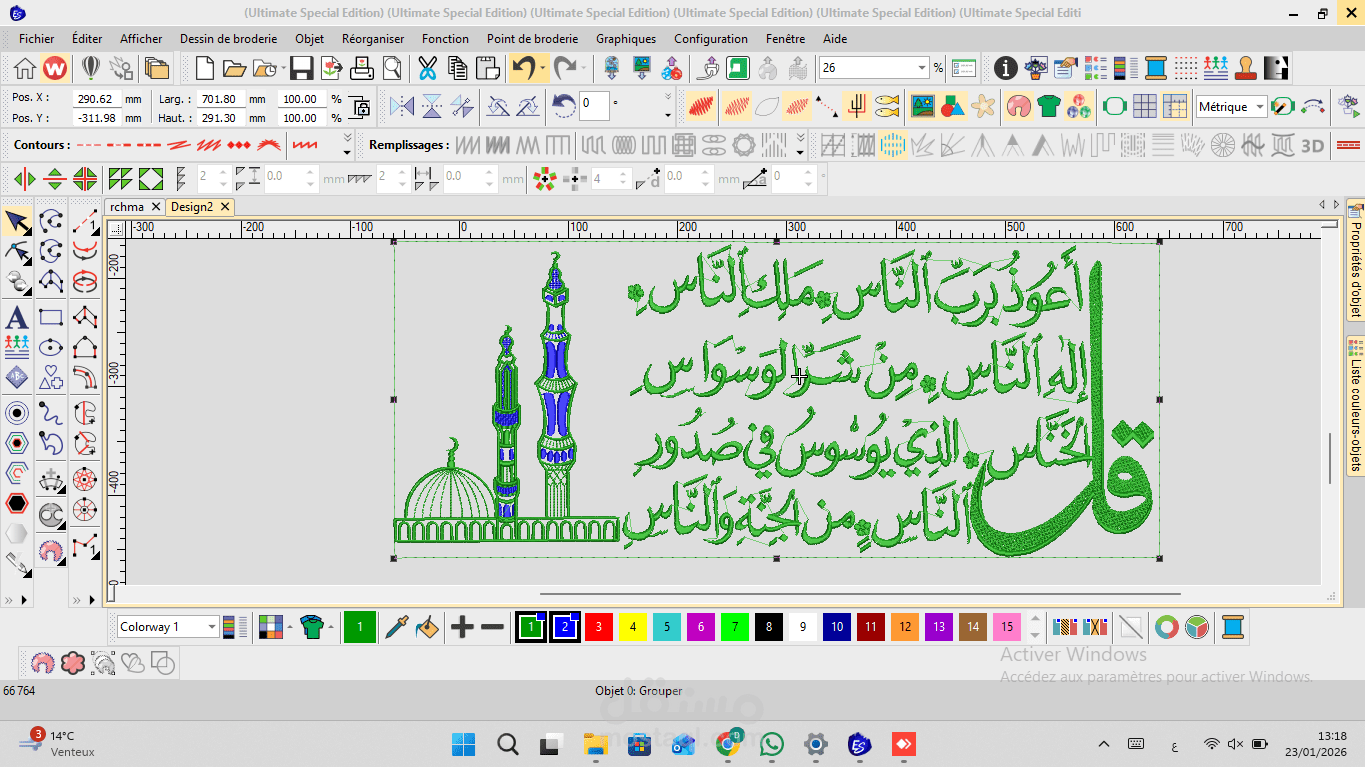Undo the last action
Screen dimensions: 1365x767
522,68
